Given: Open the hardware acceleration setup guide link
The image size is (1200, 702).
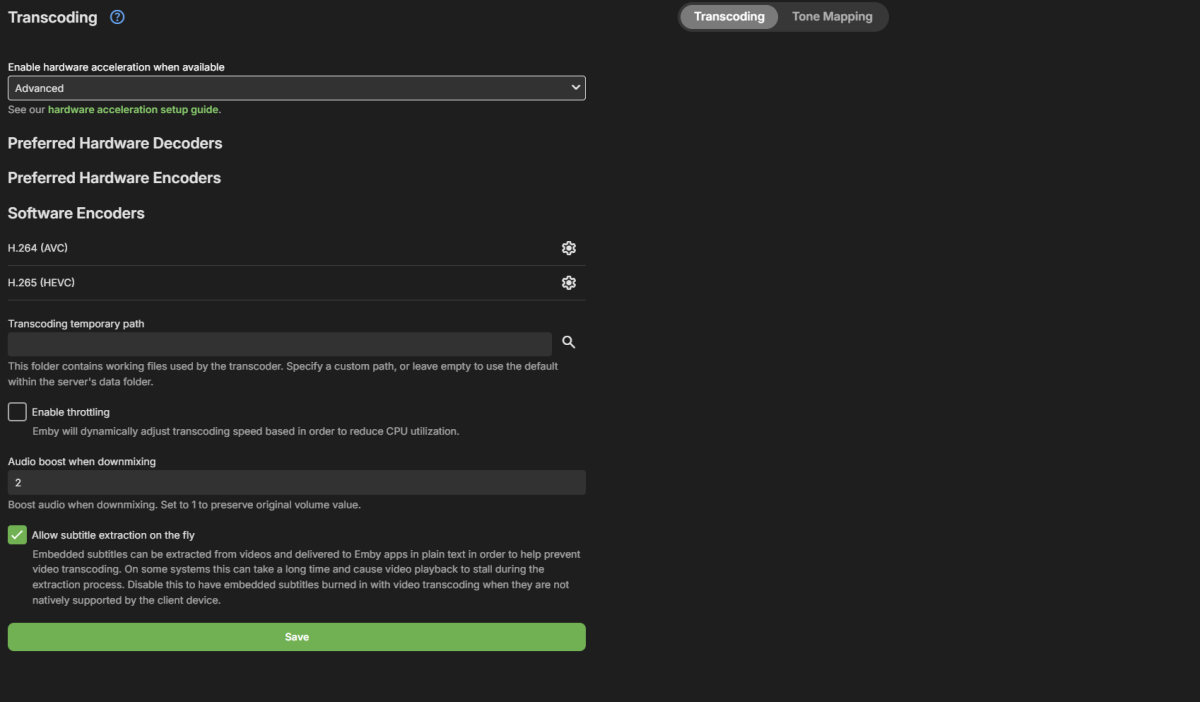Looking at the screenshot, I should [x=133, y=110].
